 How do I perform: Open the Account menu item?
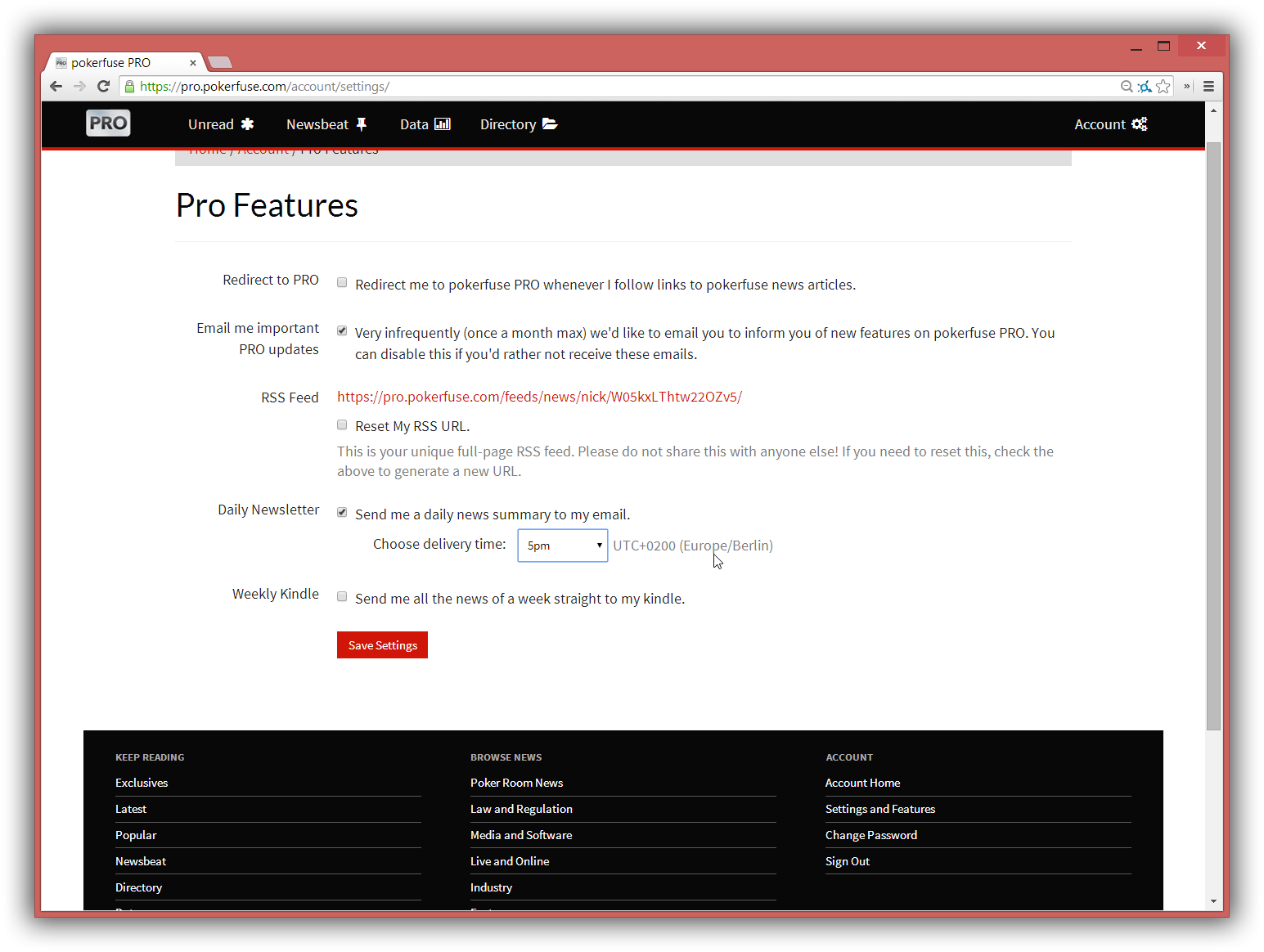1111,124
